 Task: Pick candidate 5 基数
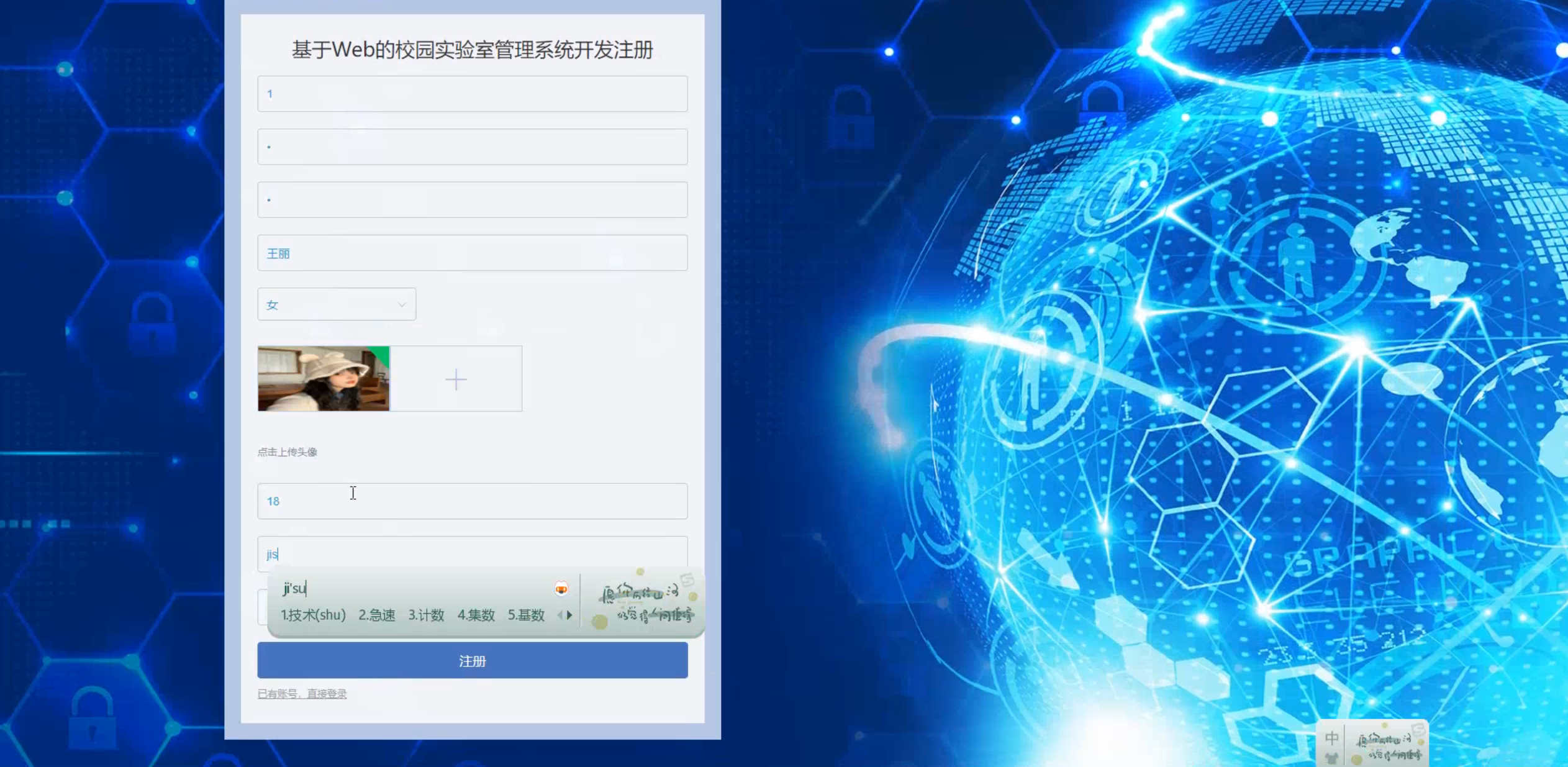point(526,615)
